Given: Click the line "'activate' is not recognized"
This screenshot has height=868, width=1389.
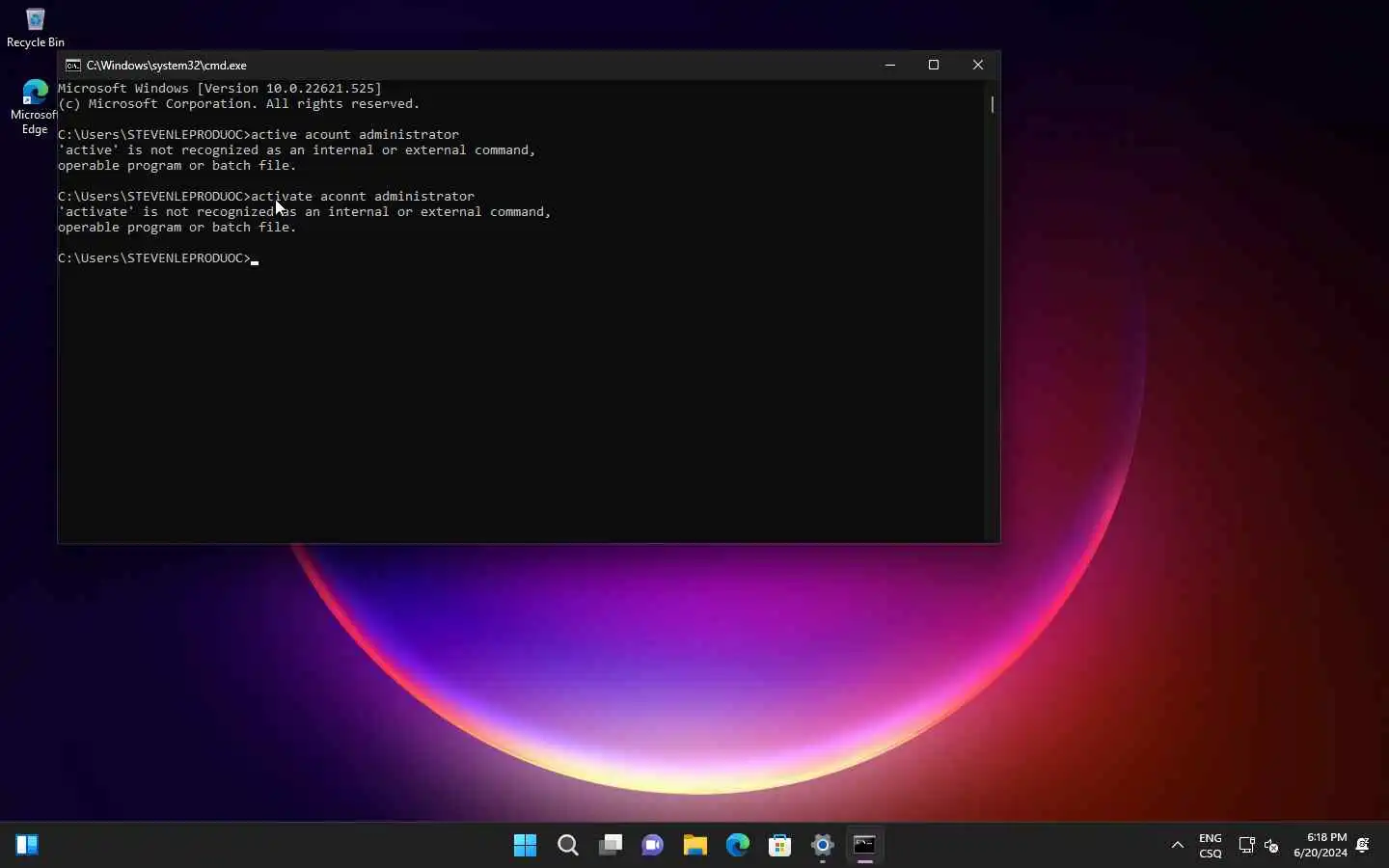Looking at the screenshot, I should (305, 212).
